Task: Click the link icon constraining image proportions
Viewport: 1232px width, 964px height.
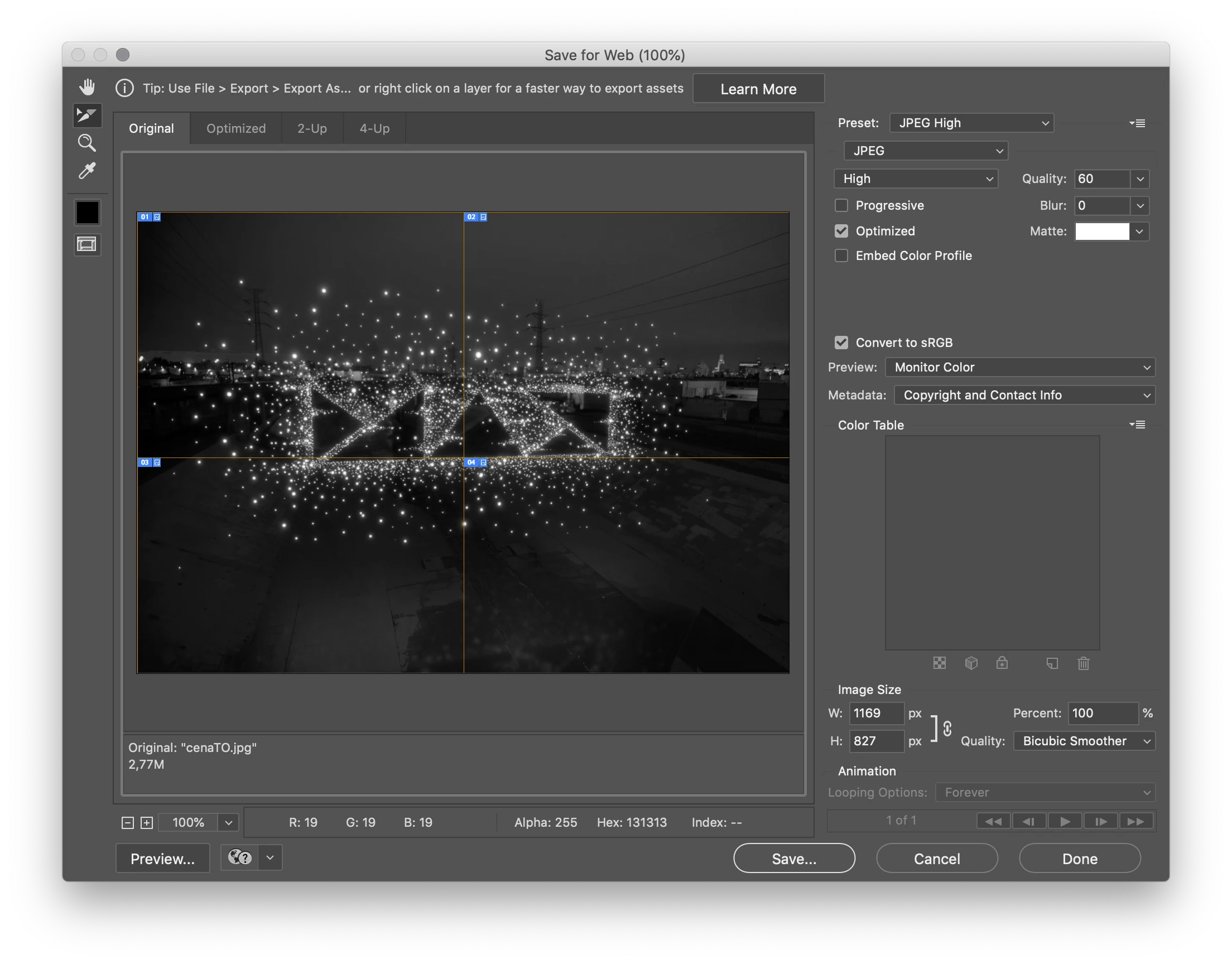Action: (x=947, y=728)
